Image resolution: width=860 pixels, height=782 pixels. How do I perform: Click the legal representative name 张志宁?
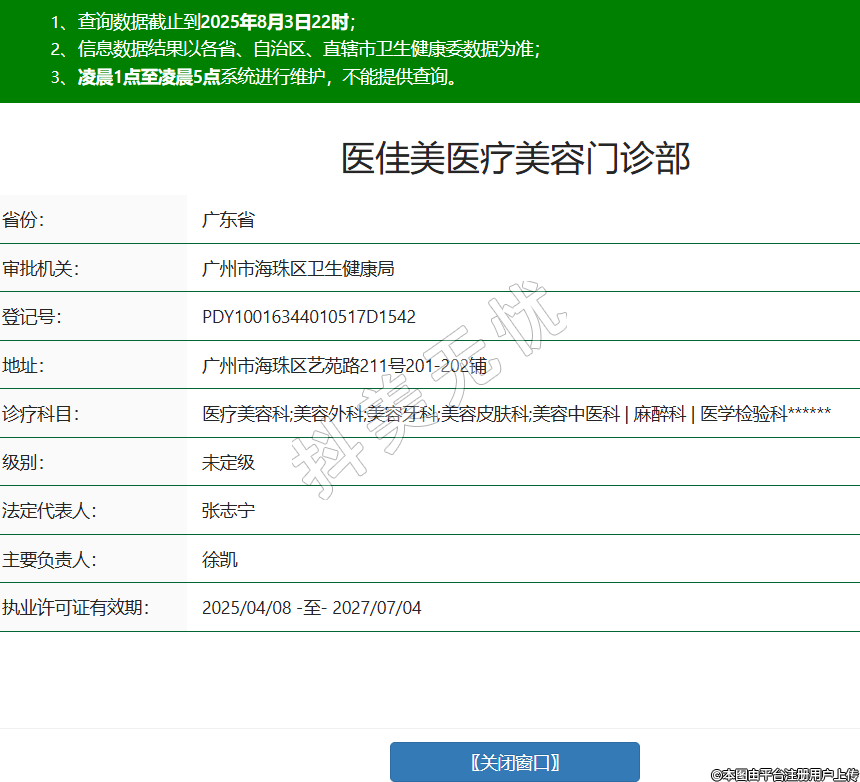coord(228,511)
